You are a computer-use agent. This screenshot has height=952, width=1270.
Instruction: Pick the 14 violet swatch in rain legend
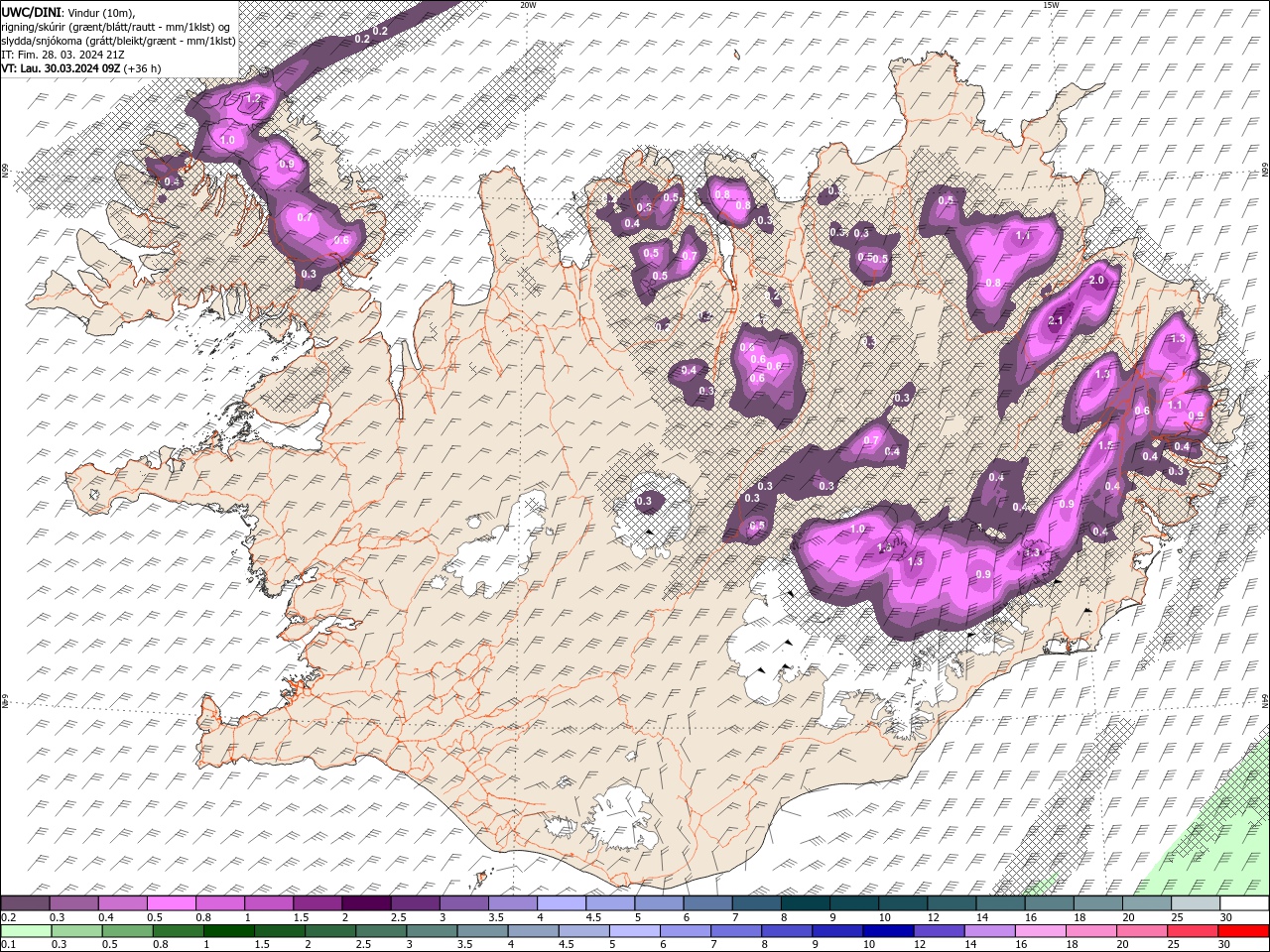tap(989, 931)
